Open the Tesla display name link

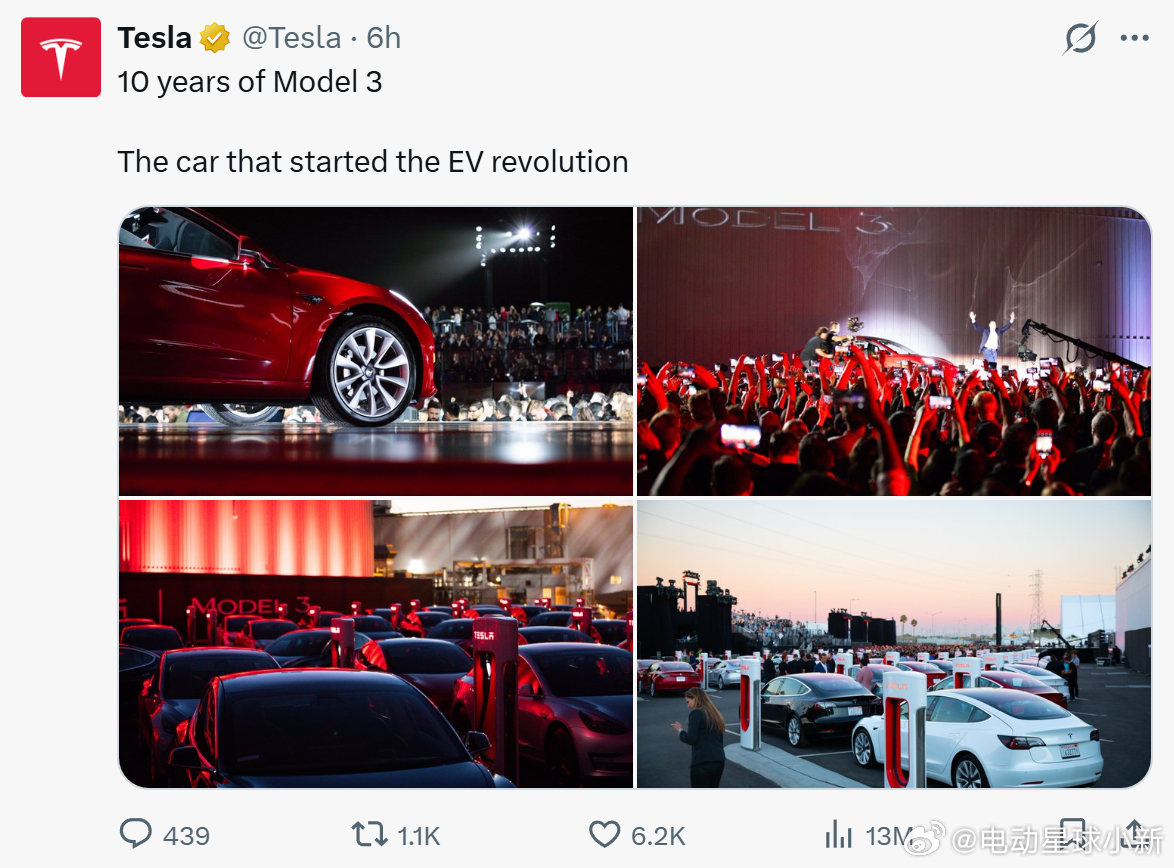154,38
